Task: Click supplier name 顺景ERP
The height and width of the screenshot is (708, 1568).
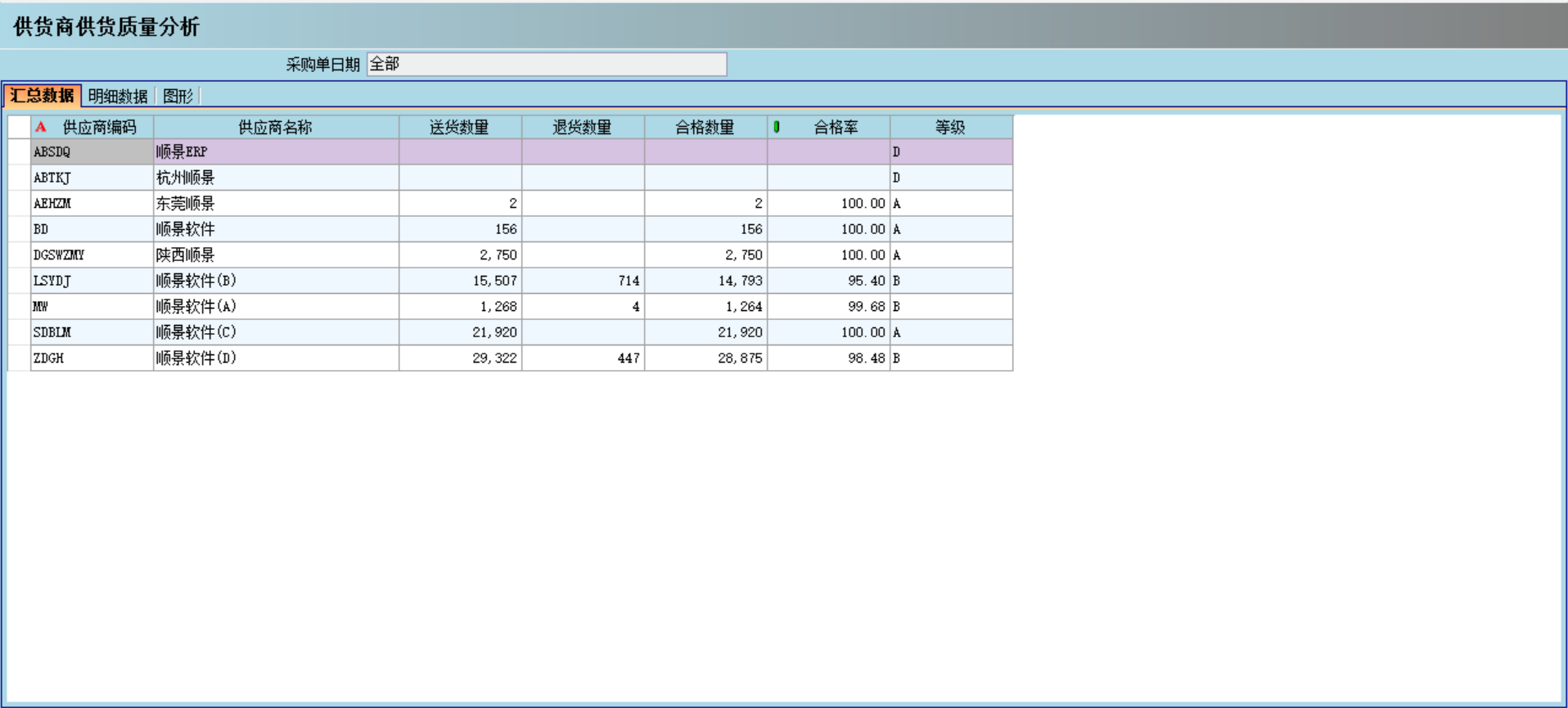Action: [276, 152]
